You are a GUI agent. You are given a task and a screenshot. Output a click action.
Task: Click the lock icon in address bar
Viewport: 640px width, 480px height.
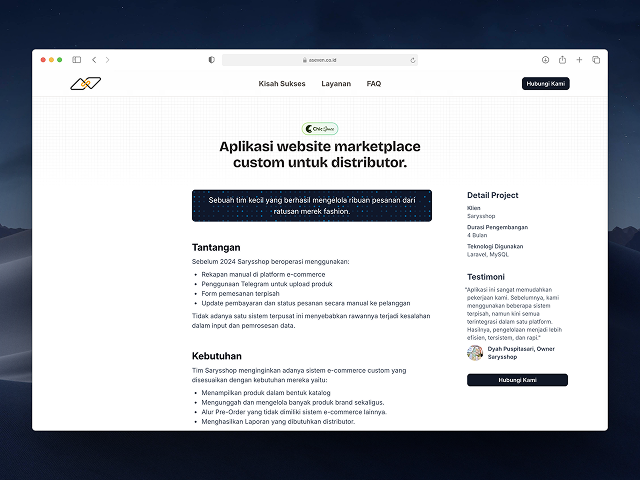pyautogui.click(x=304, y=60)
